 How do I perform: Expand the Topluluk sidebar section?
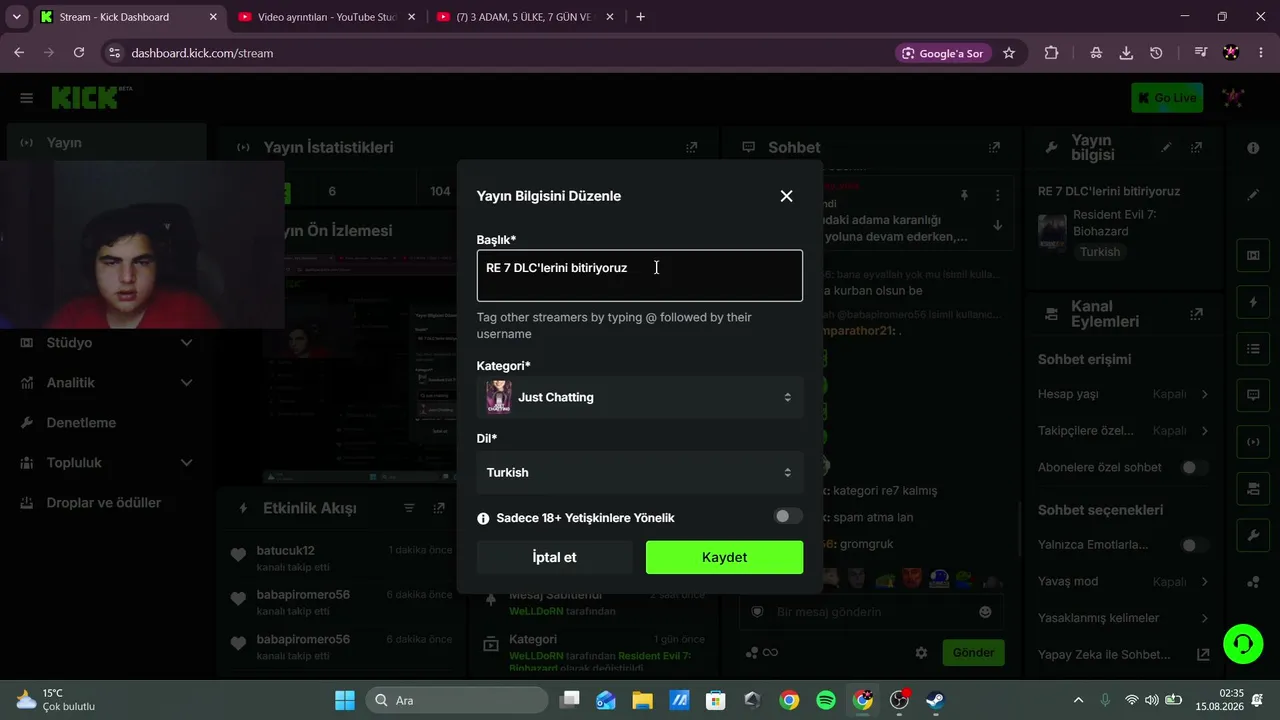click(x=106, y=463)
